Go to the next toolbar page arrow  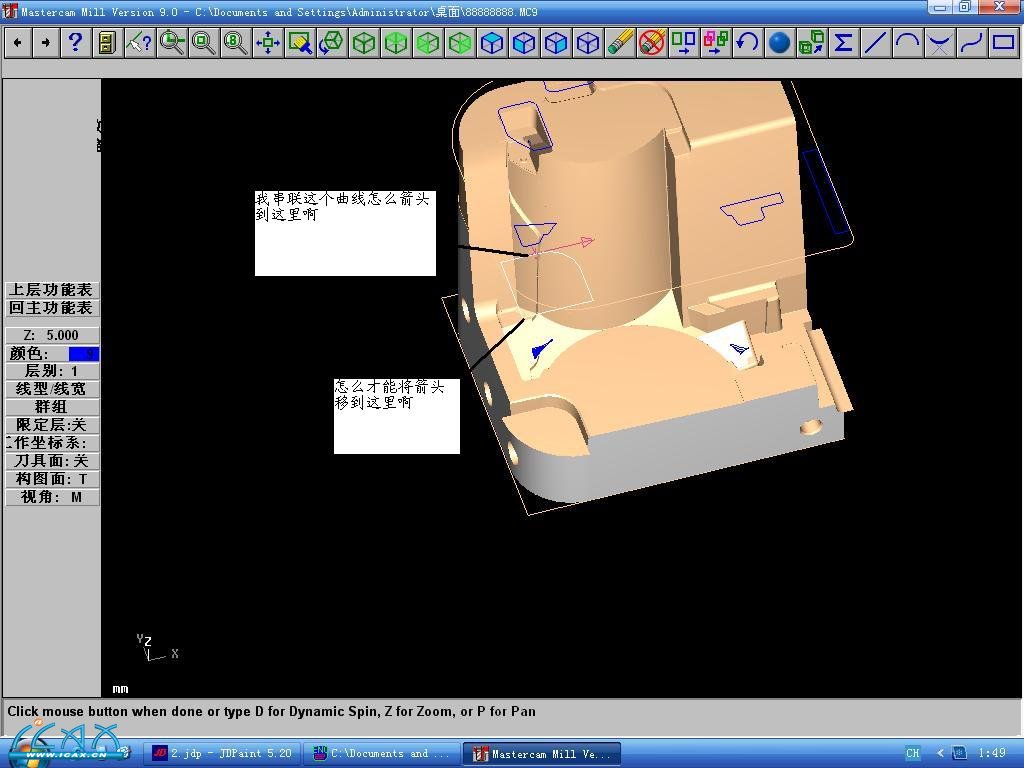click(45, 43)
